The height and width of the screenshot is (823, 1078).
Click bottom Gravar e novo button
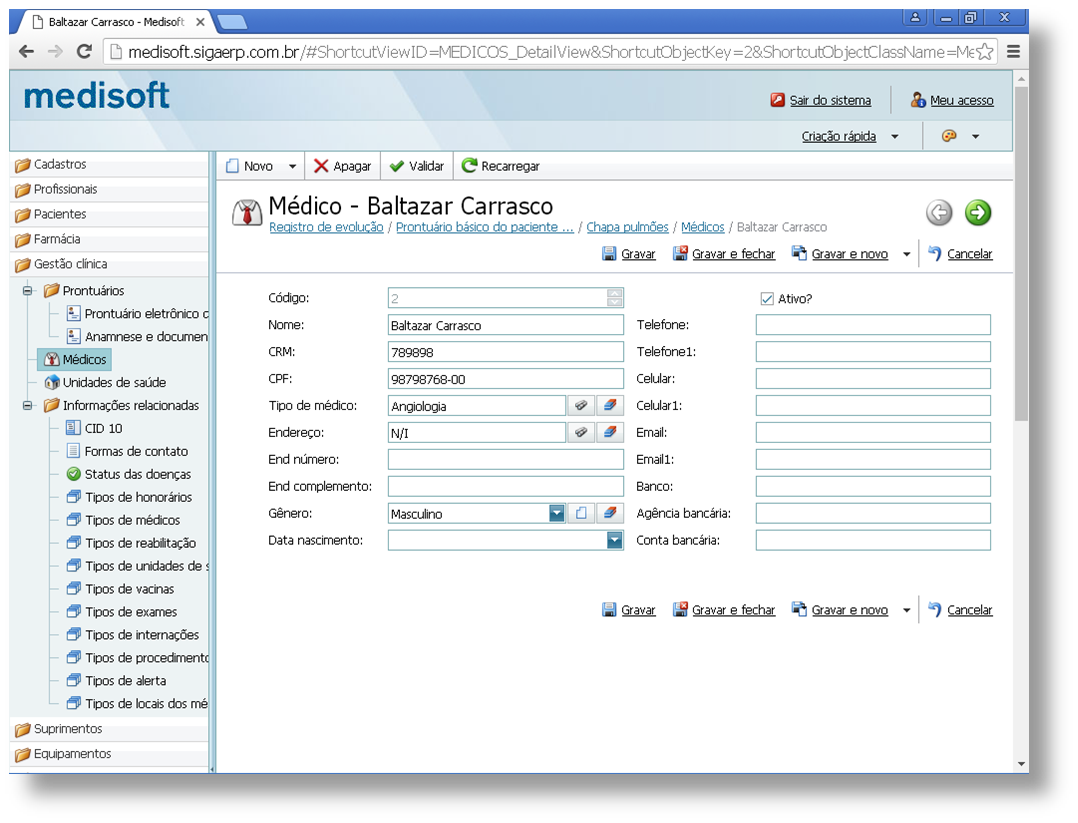(x=840, y=610)
